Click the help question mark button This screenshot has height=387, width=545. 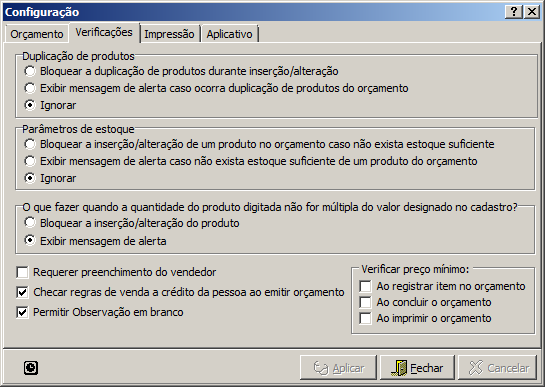(514, 12)
